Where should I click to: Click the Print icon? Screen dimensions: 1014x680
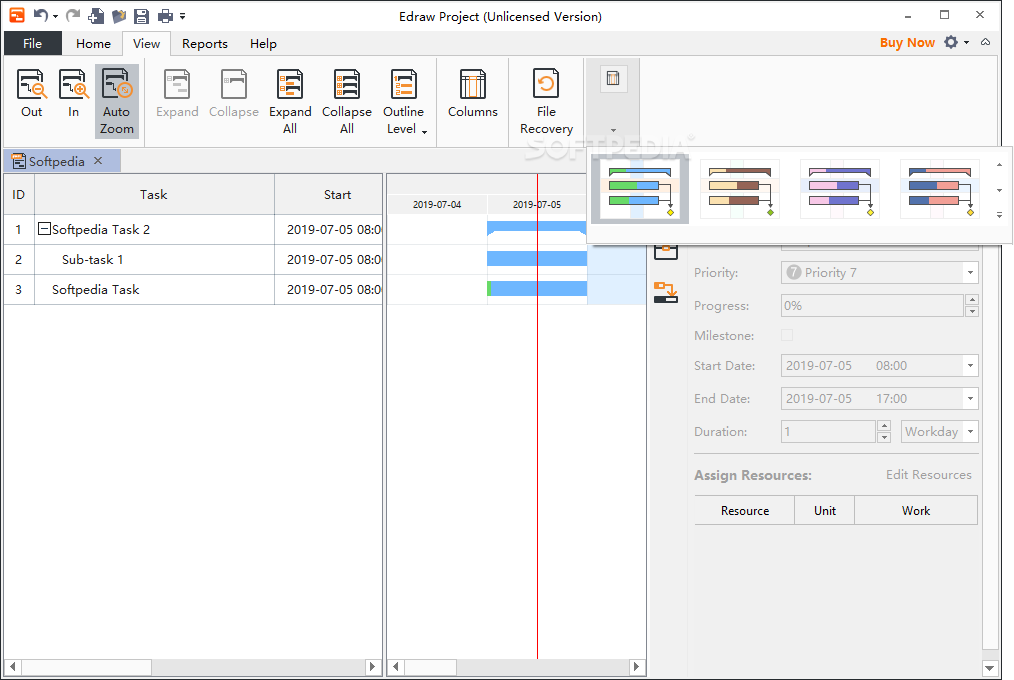[x=166, y=16]
